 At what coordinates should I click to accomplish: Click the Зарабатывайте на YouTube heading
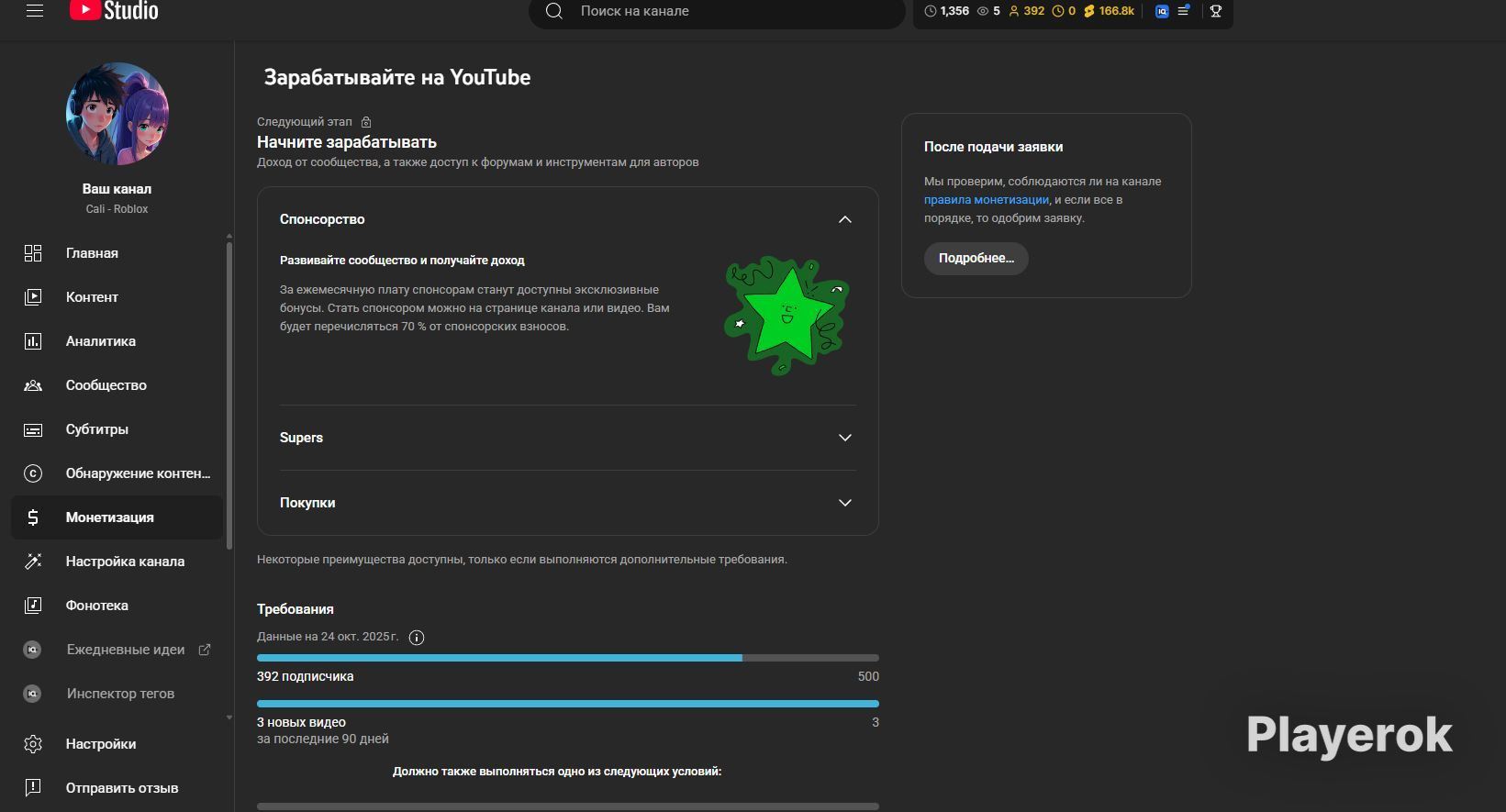click(x=397, y=78)
